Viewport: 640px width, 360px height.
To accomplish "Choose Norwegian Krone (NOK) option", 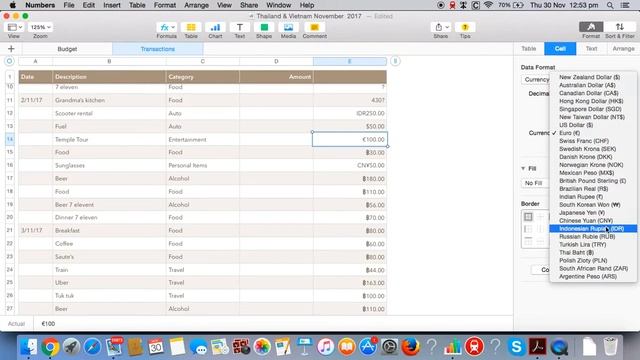I will click(x=593, y=165).
